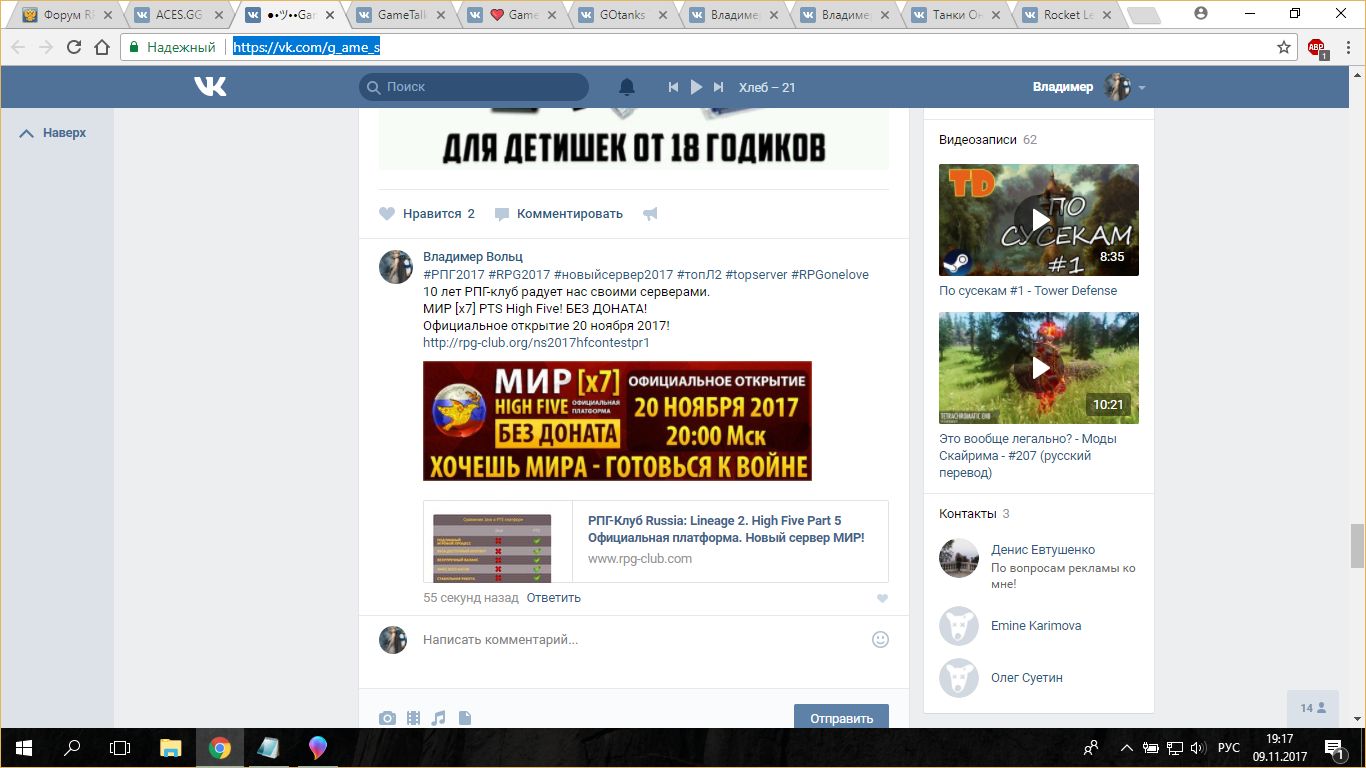Open the Windows Action Center notifications
Image resolution: width=1366 pixels, height=768 pixels.
coord(1334,748)
